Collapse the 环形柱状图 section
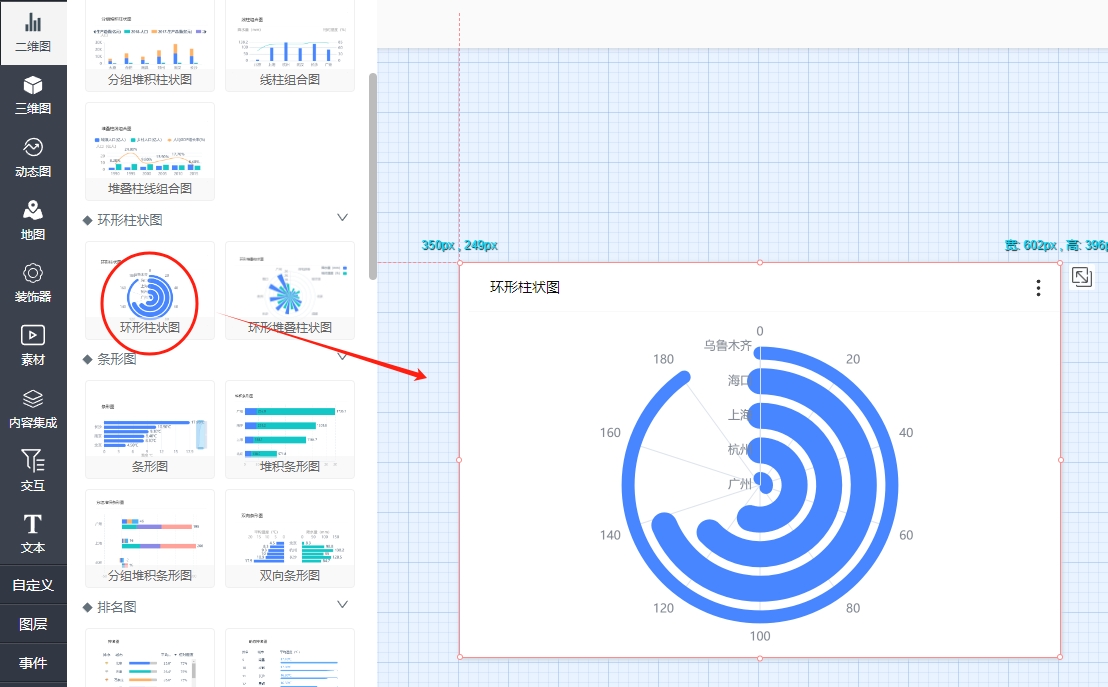The width and height of the screenshot is (1108, 687). coord(342,218)
